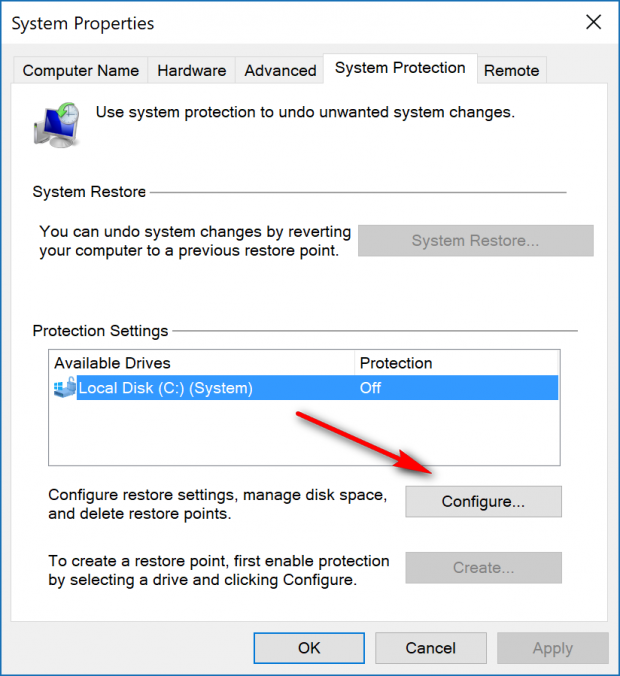Click the Windows drive icon beside Local Disk

tap(65, 388)
